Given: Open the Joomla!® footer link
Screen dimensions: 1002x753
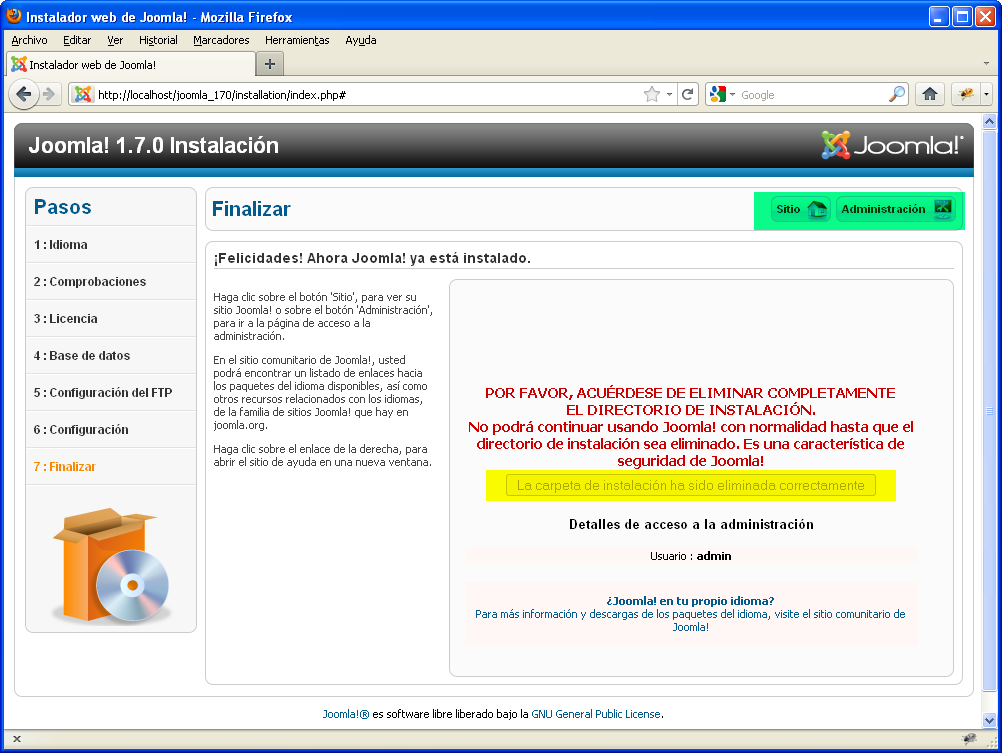Looking at the screenshot, I should coord(346,714).
